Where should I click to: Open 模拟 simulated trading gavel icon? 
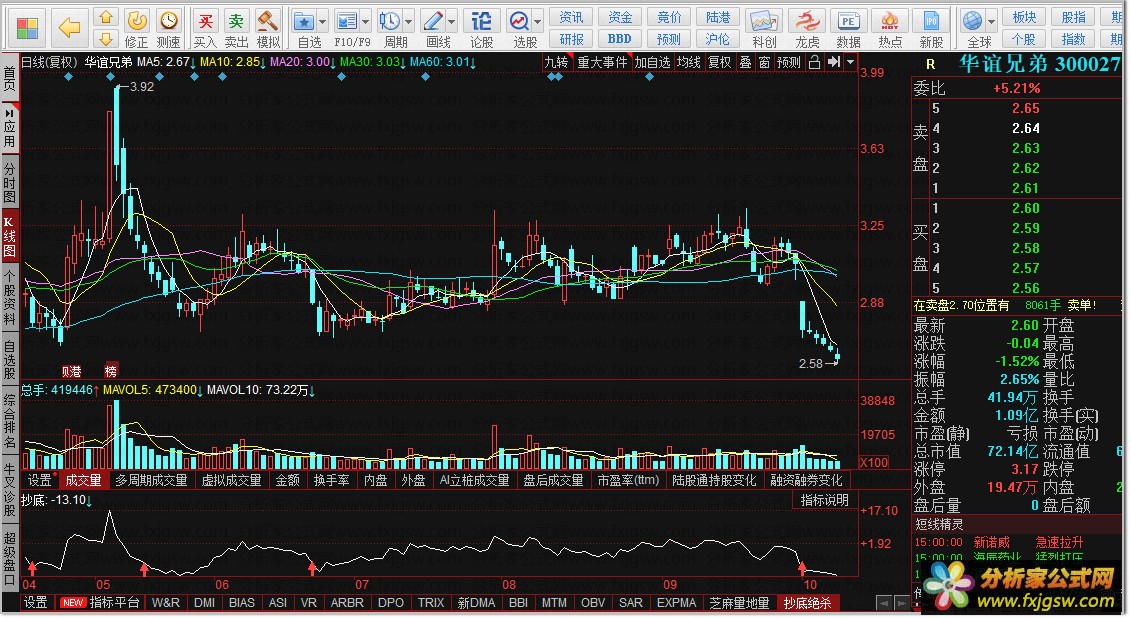click(x=268, y=21)
